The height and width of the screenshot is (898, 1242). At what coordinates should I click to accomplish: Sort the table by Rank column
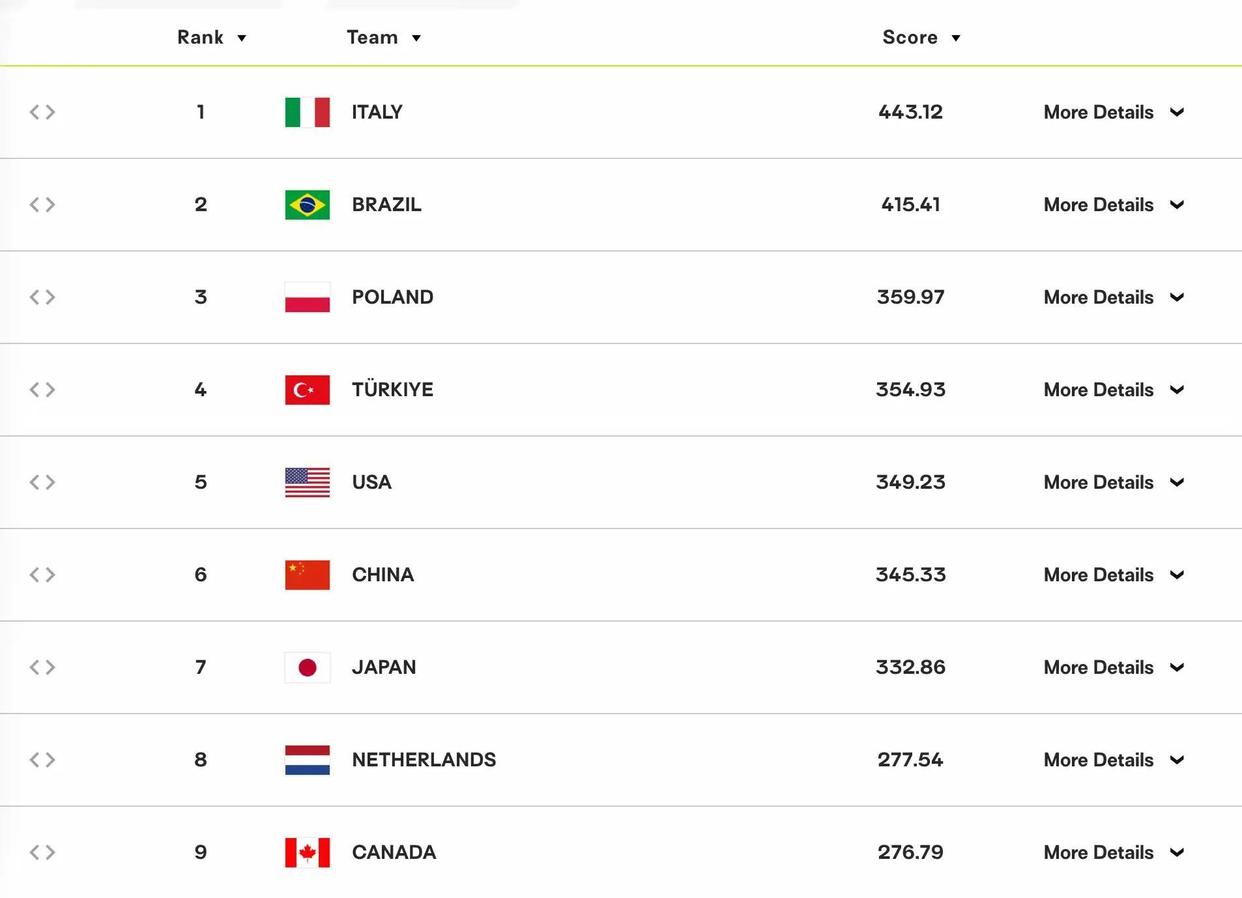[x=212, y=37]
